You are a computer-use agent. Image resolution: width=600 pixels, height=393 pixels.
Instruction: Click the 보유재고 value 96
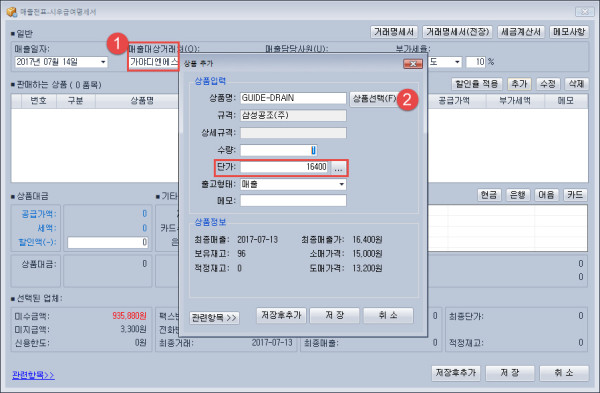pos(241,254)
